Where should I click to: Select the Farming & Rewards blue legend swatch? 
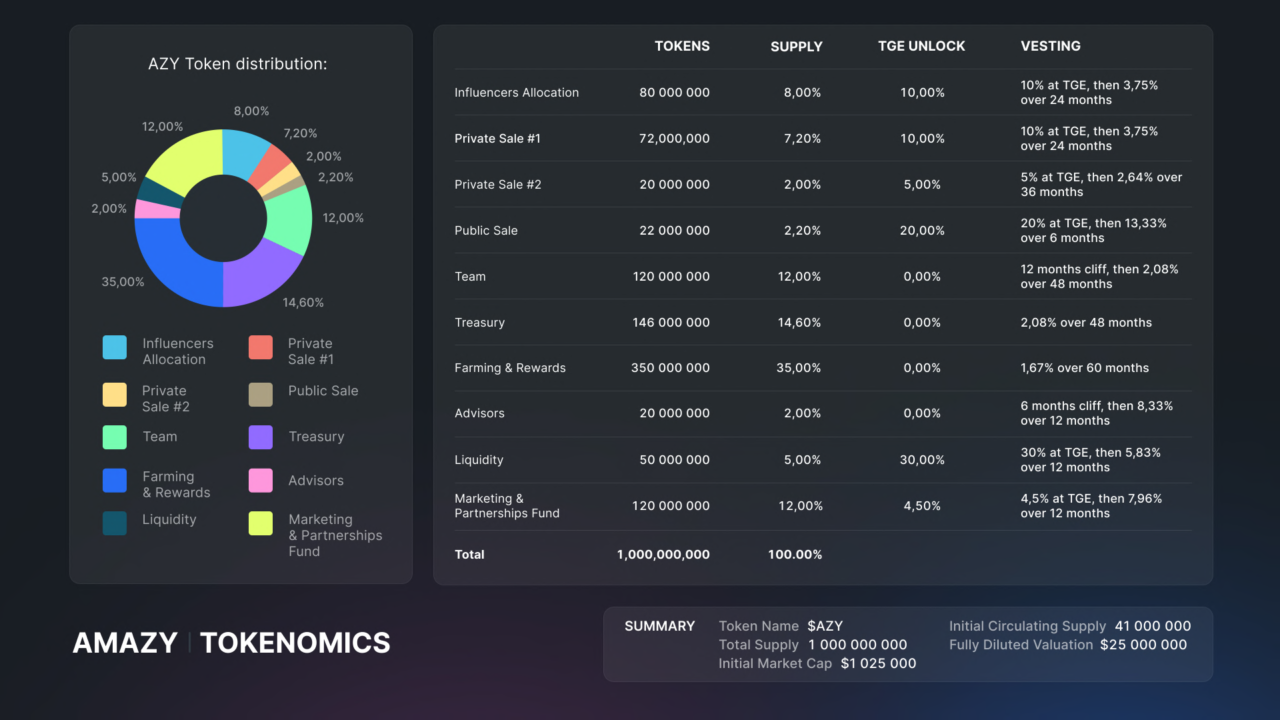(115, 481)
